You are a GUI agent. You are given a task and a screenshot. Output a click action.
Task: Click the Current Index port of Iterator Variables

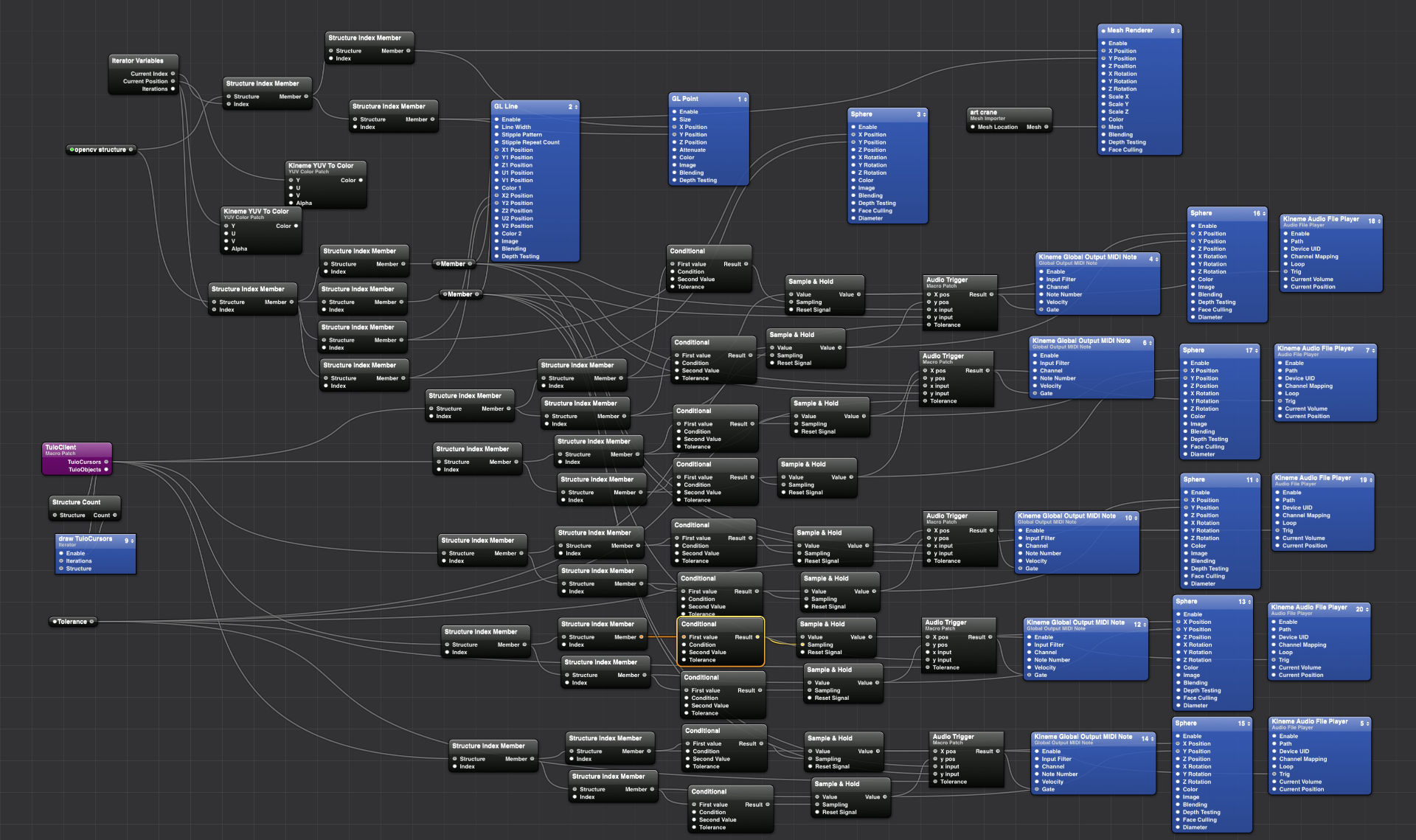click(x=173, y=74)
